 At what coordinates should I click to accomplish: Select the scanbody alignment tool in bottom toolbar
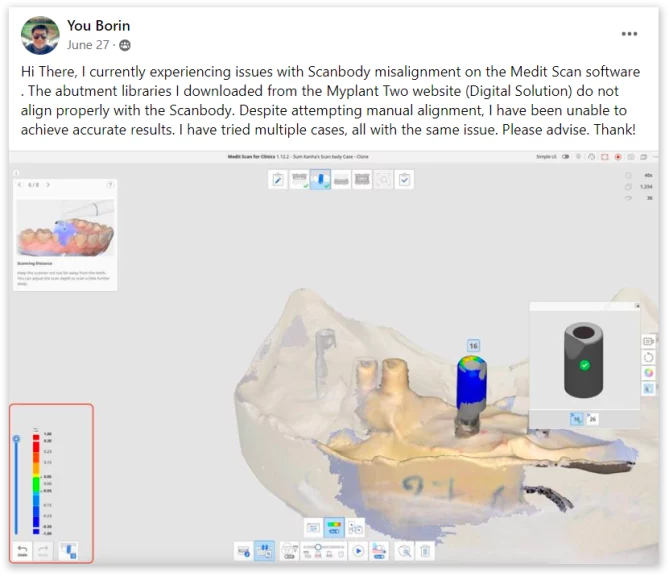[x=265, y=551]
